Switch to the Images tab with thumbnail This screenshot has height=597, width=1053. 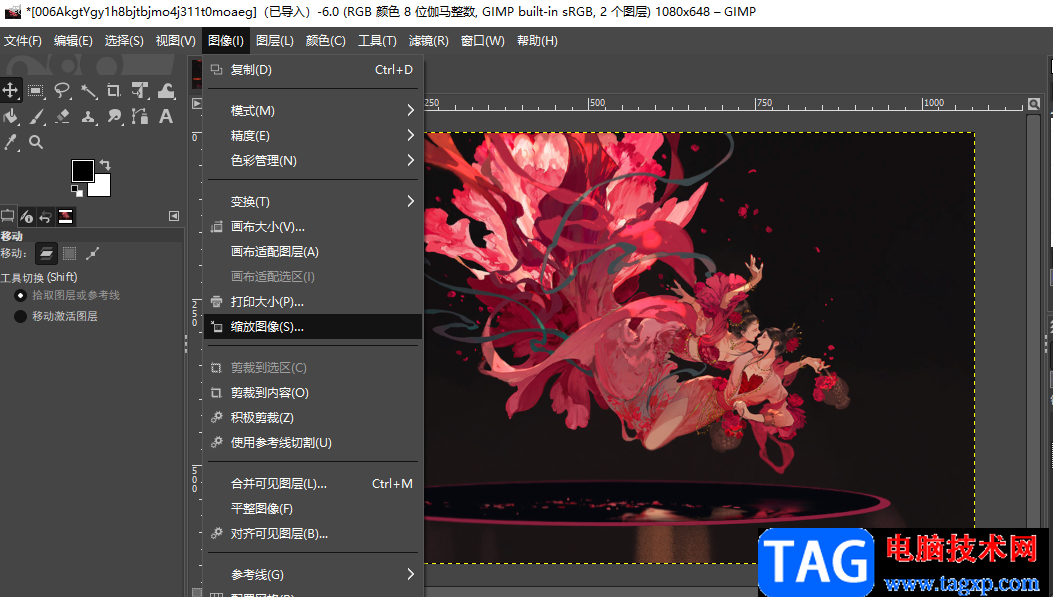click(65, 216)
